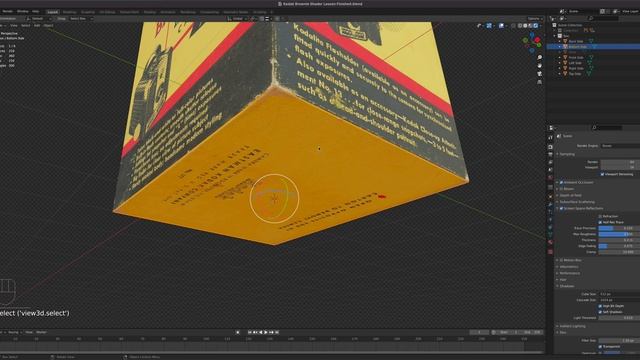
Task: Open the Help menu
Action: pyautogui.click(x=36, y=11)
